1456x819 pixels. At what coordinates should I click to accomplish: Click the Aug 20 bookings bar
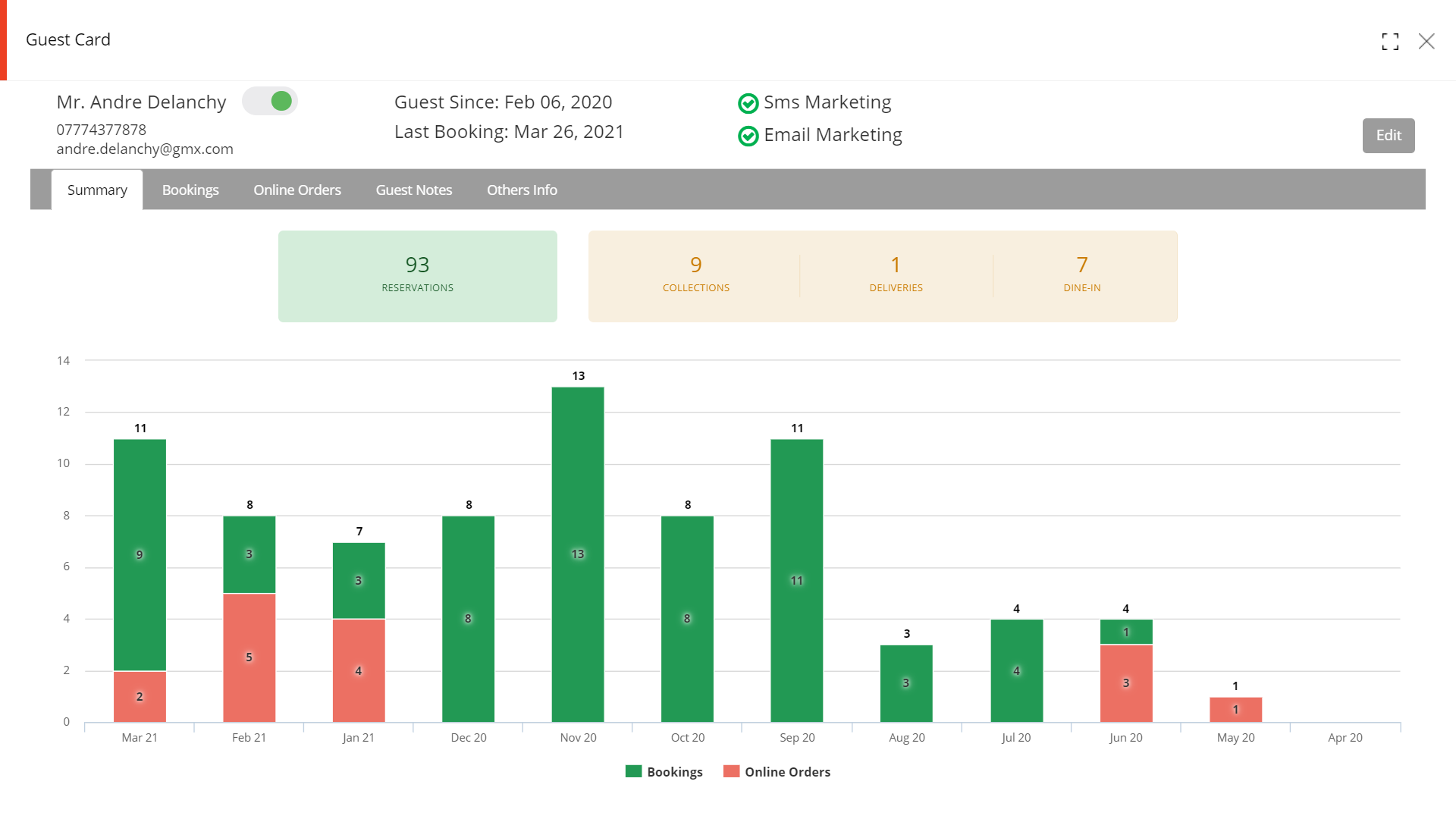coord(906,683)
